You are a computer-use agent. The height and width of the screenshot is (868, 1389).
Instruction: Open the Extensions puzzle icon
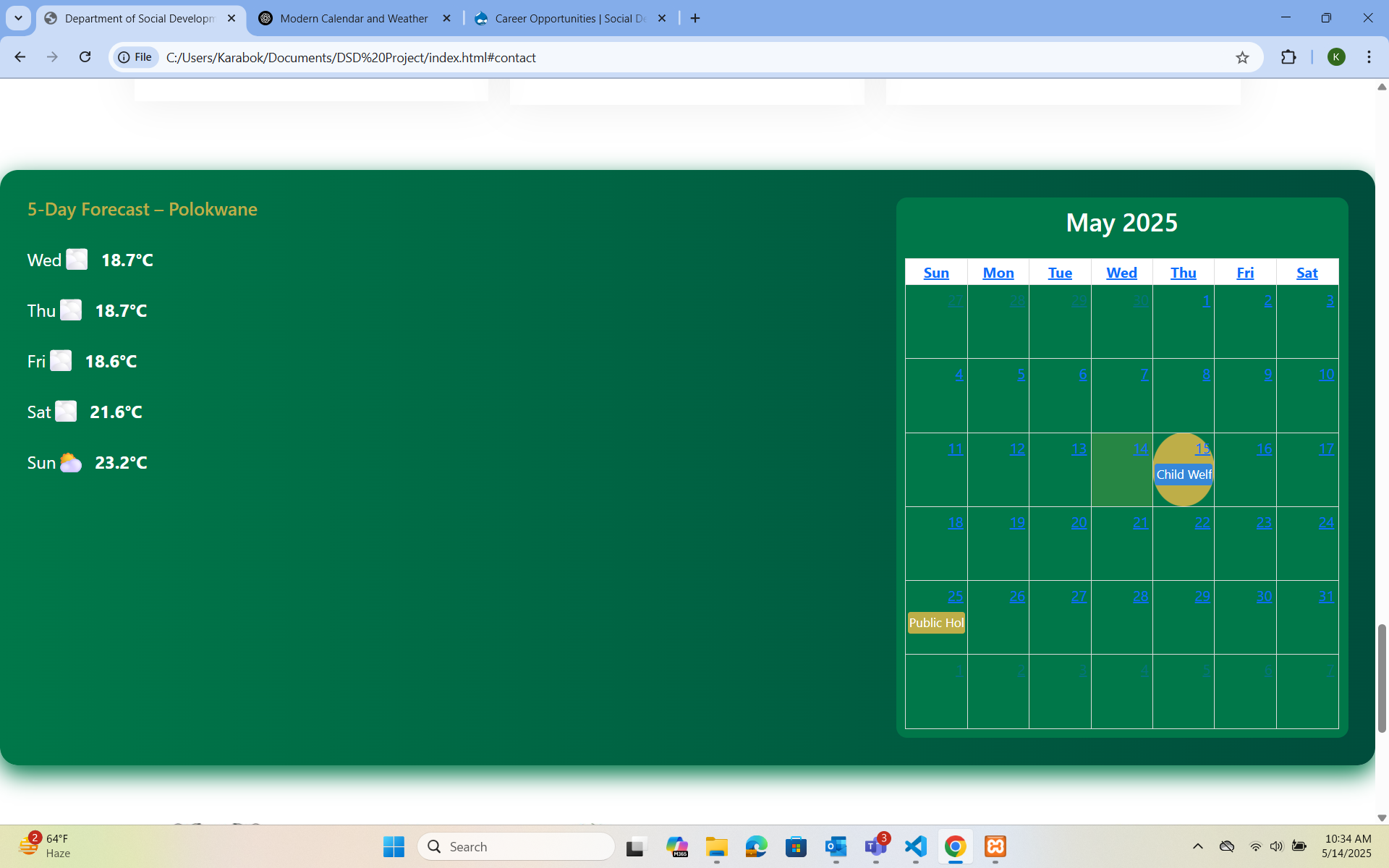tap(1288, 57)
